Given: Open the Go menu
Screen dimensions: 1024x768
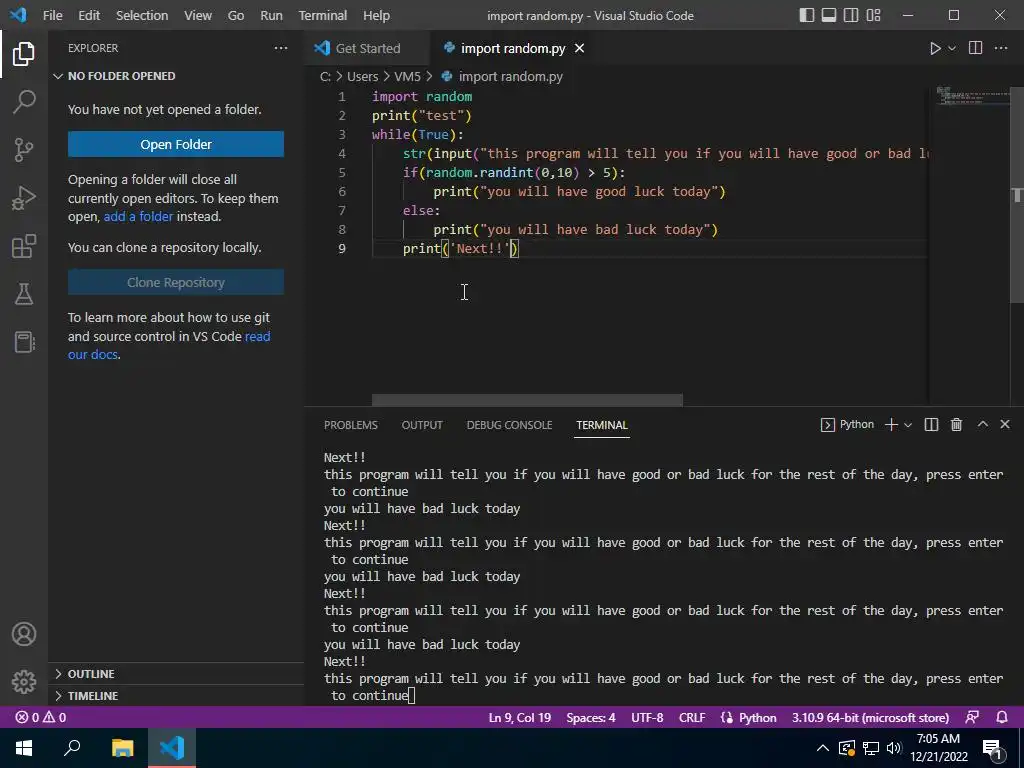Looking at the screenshot, I should [236, 15].
